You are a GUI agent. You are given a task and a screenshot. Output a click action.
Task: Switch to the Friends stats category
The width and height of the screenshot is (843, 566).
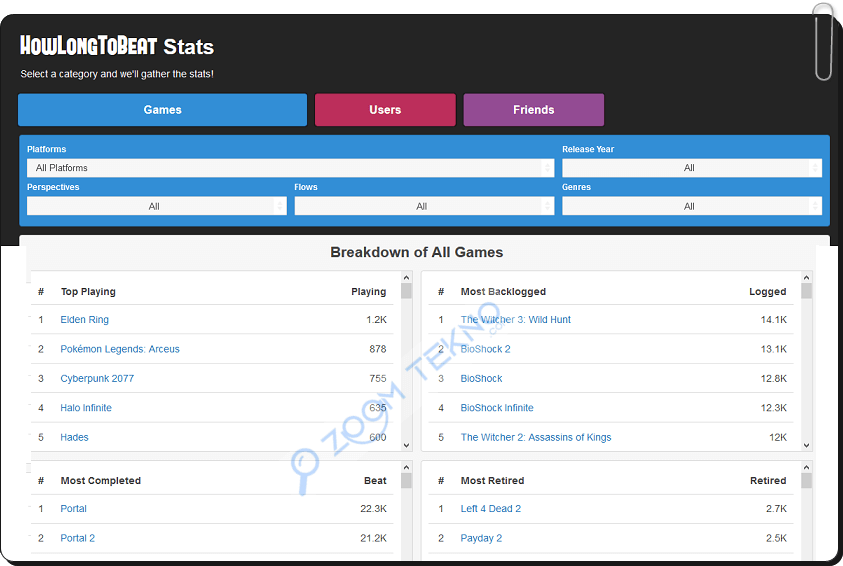tap(533, 110)
